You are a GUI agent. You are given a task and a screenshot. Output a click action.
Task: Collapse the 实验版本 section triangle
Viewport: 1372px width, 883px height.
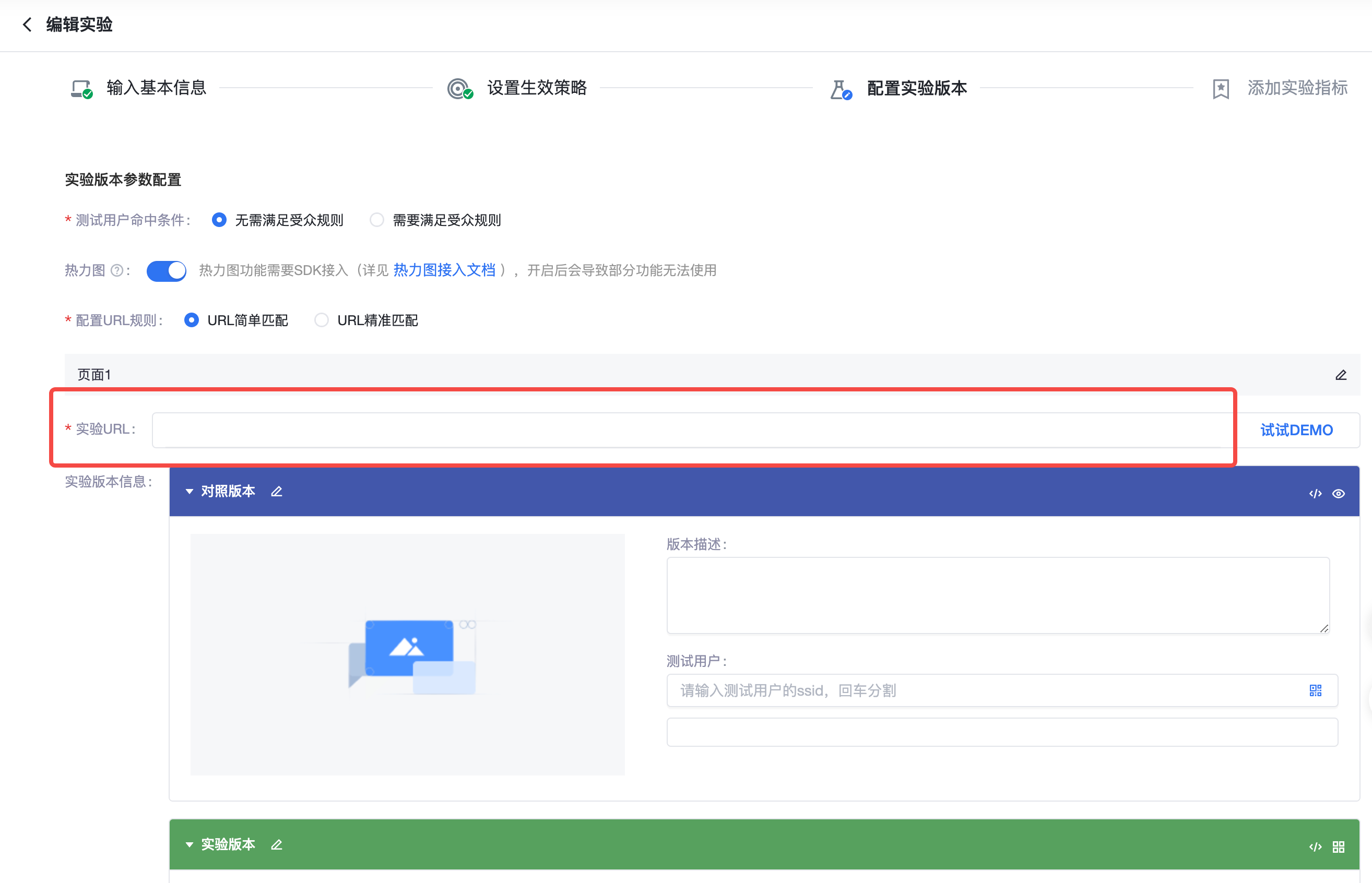[190, 844]
